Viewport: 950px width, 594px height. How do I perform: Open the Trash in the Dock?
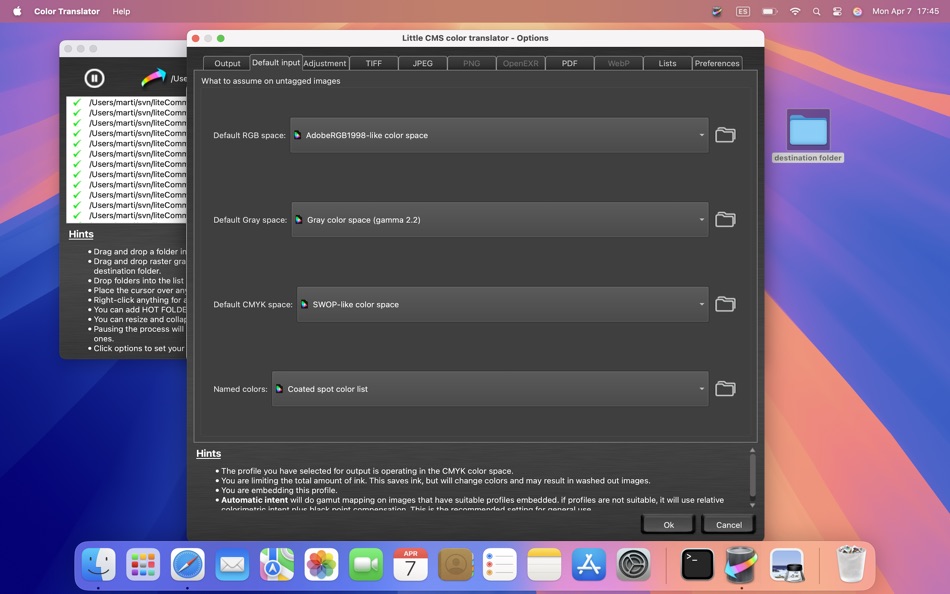[850, 564]
